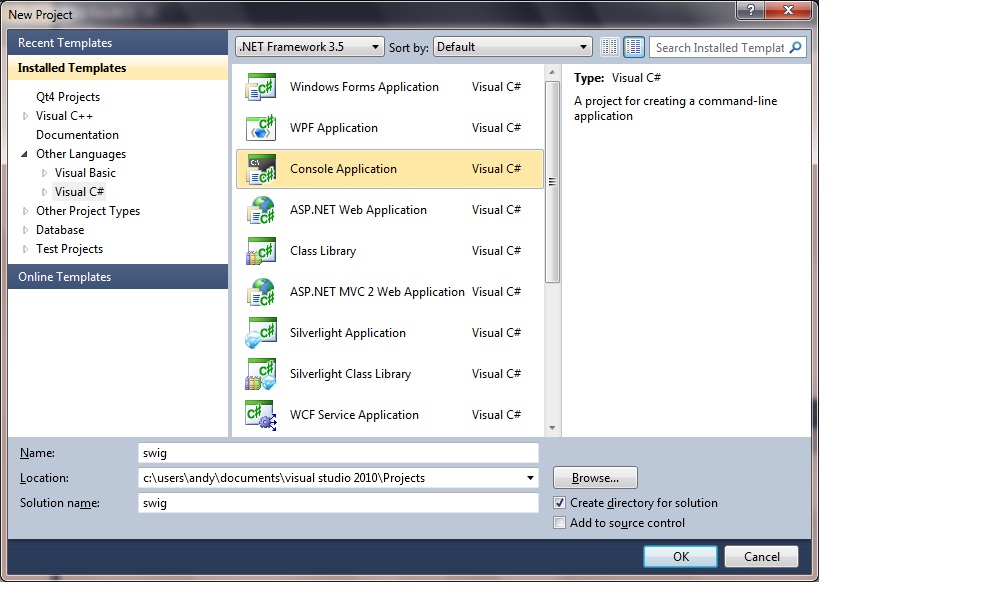
Task: Click the Search Installed Templates box
Action: (721, 48)
